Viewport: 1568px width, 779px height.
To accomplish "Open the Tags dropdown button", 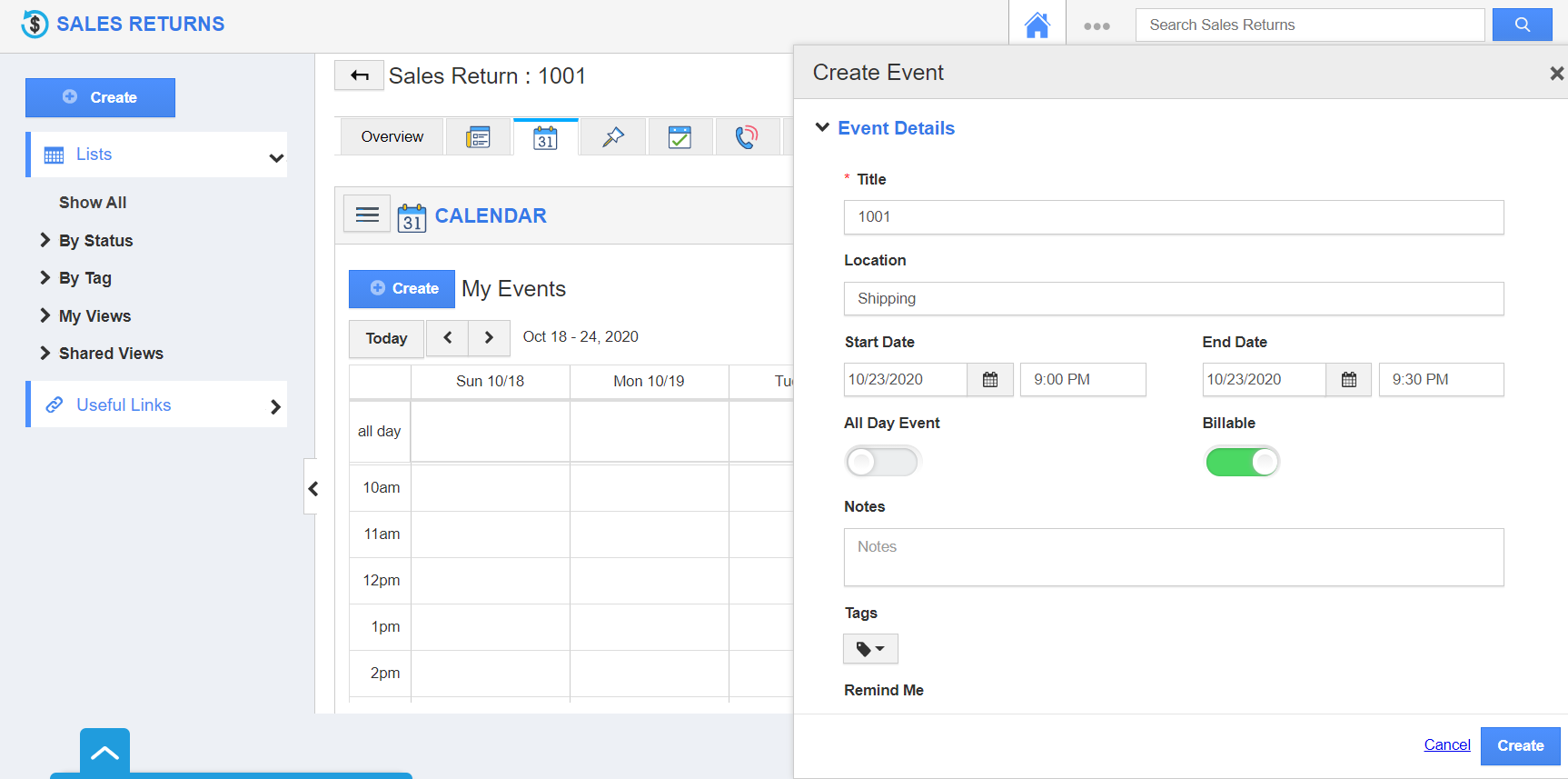I will pyautogui.click(x=870, y=649).
